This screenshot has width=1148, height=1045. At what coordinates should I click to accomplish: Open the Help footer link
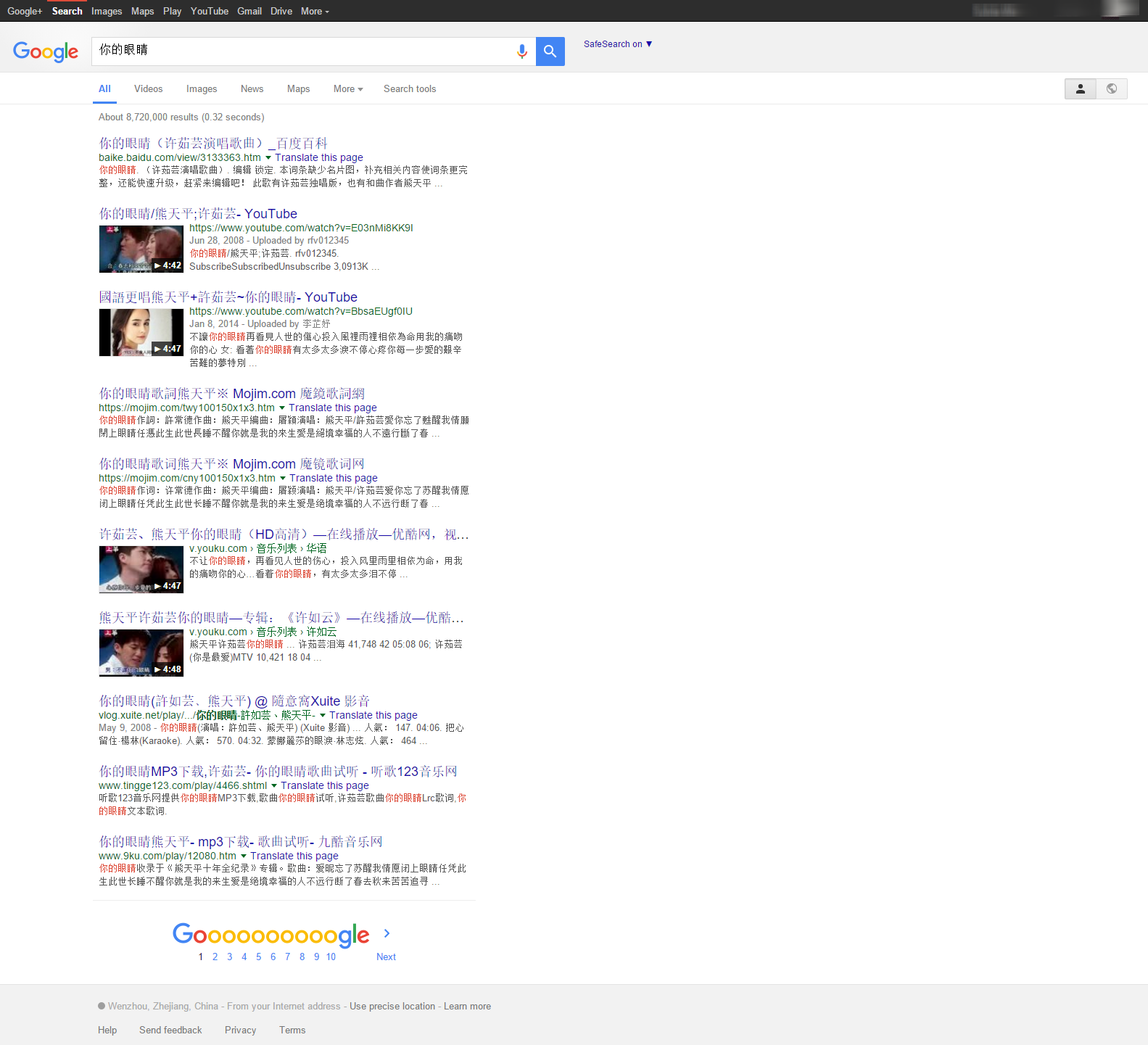point(107,1030)
